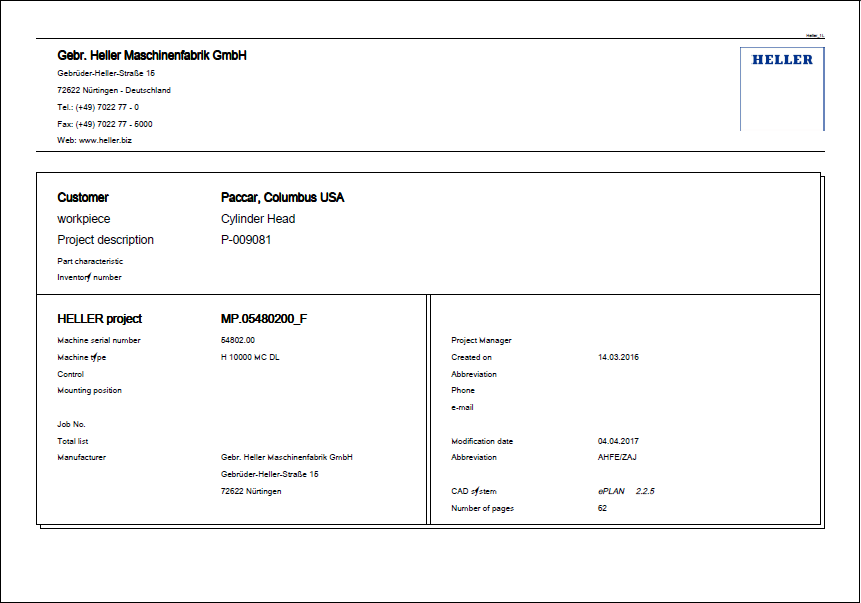
Task: Click the Project description label
Action: [x=105, y=240]
